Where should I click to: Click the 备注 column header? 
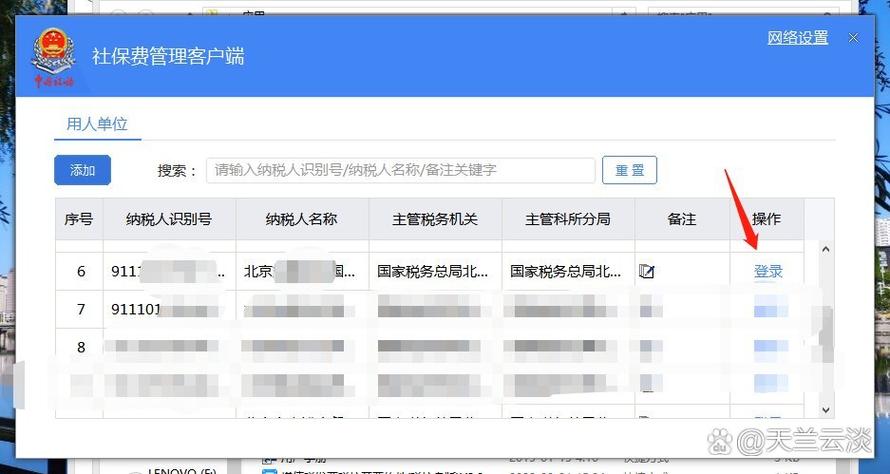coord(682,219)
